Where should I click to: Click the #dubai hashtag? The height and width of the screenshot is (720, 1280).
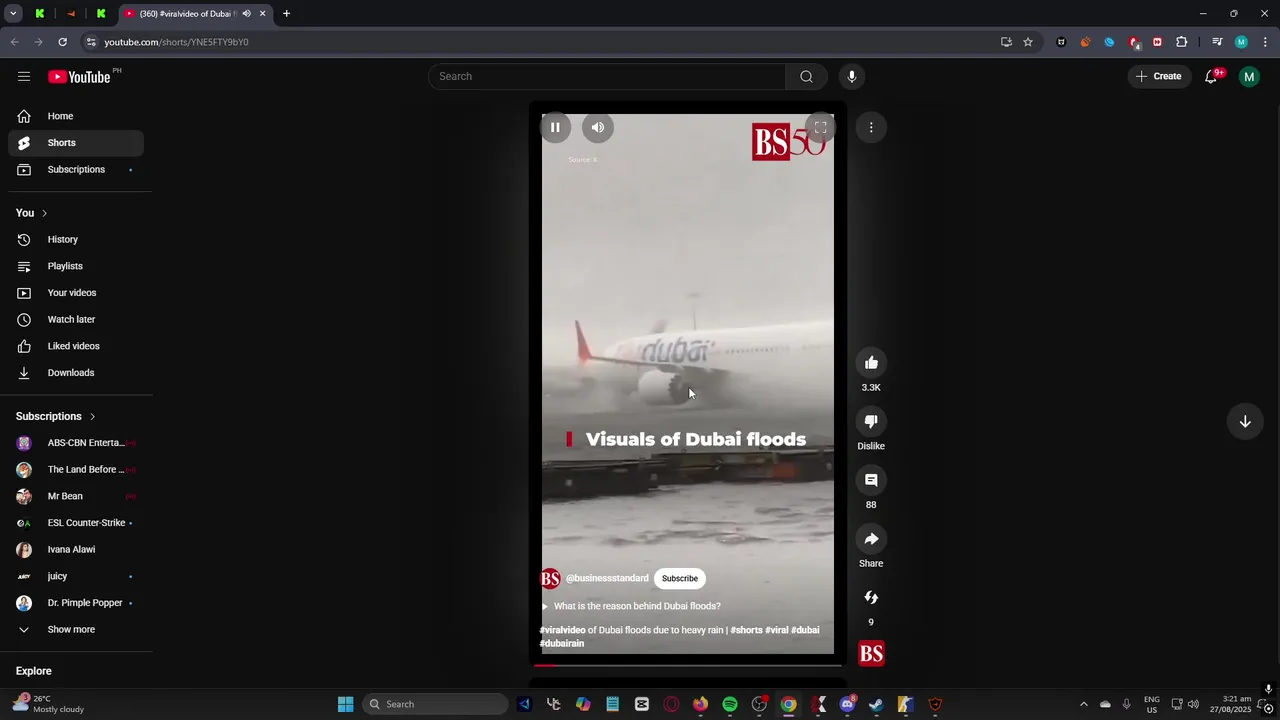[805, 630]
